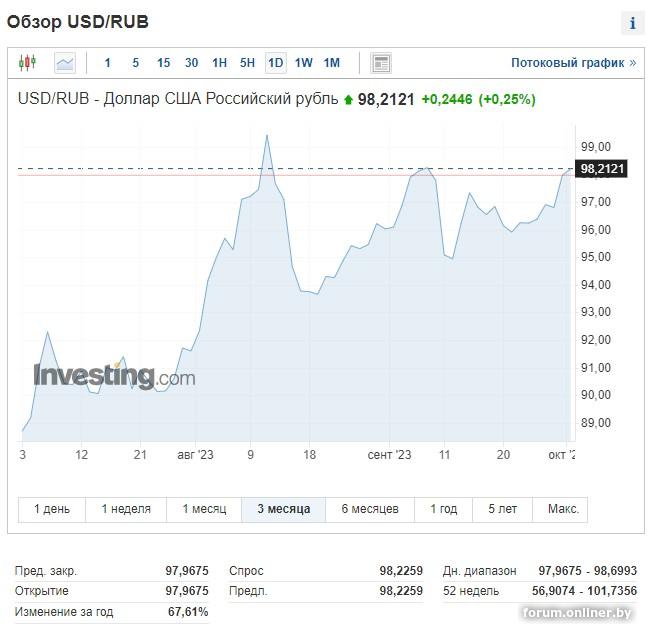Screen dimensions: 652x634
Task: Open the news list icon in toolbar
Action: 380,63
